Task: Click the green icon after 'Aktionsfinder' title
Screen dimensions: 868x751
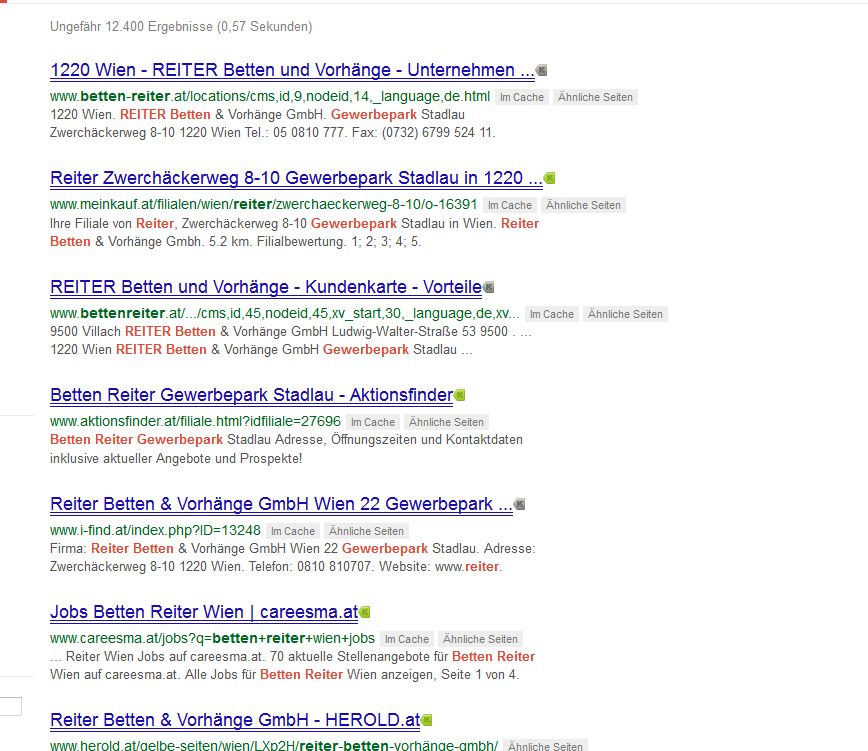Action: click(459, 395)
